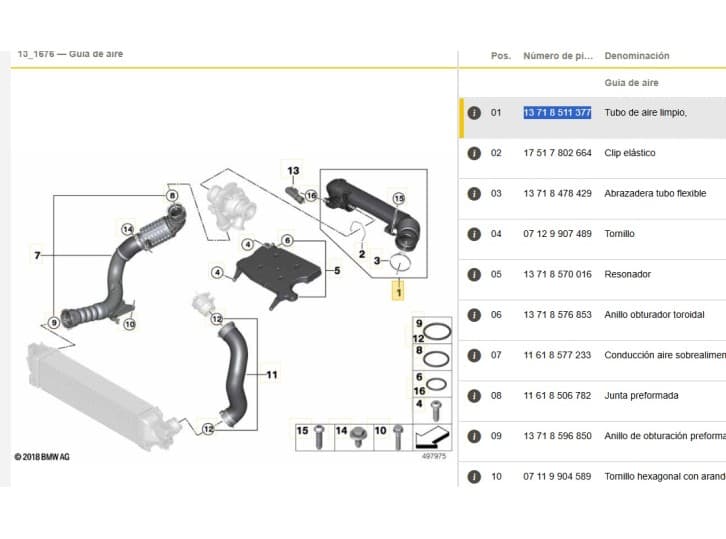Click the Número de pi... column header
The image size is (726, 539).
coord(558,56)
